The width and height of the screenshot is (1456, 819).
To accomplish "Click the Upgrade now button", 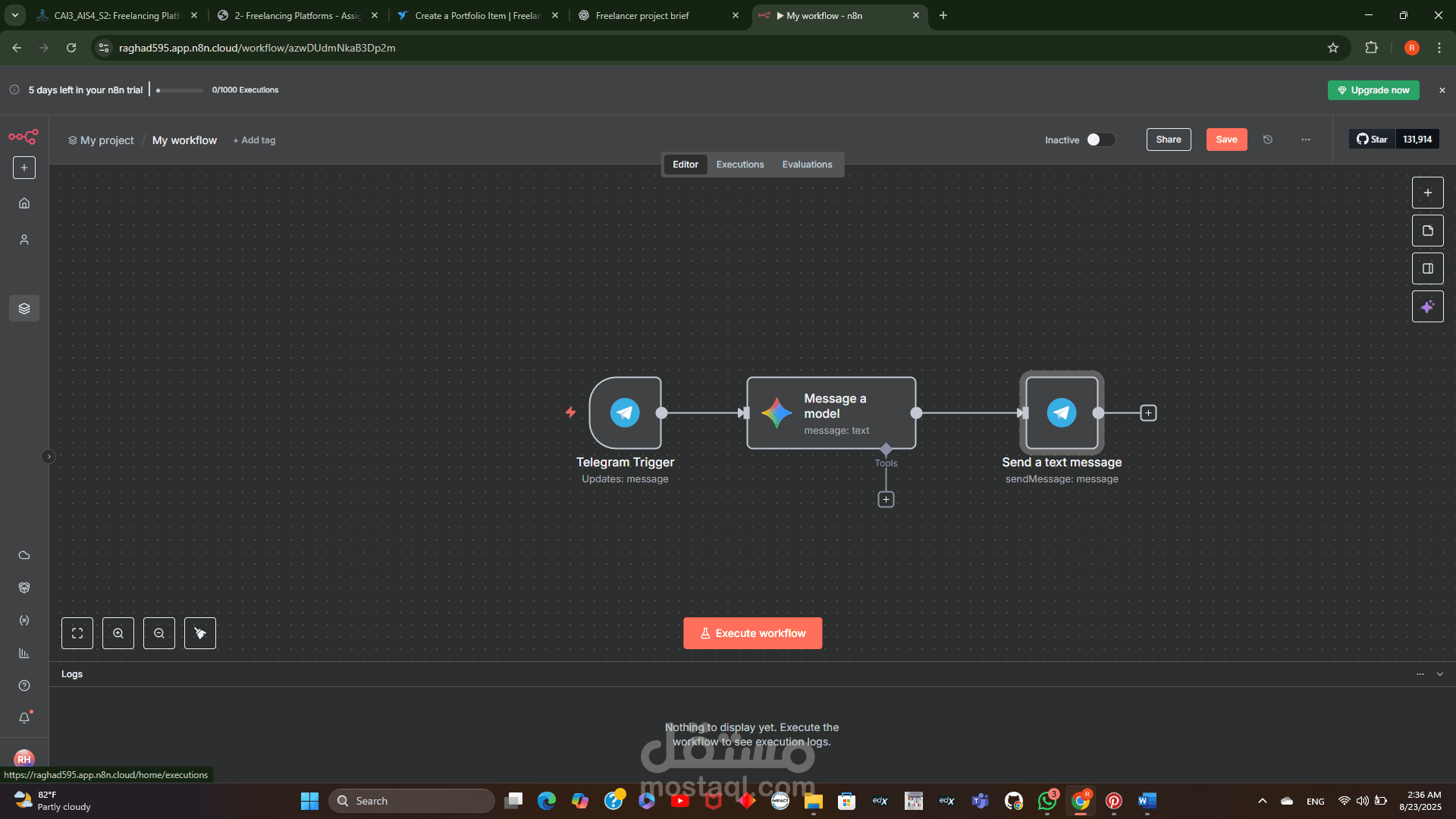I will tap(1373, 90).
